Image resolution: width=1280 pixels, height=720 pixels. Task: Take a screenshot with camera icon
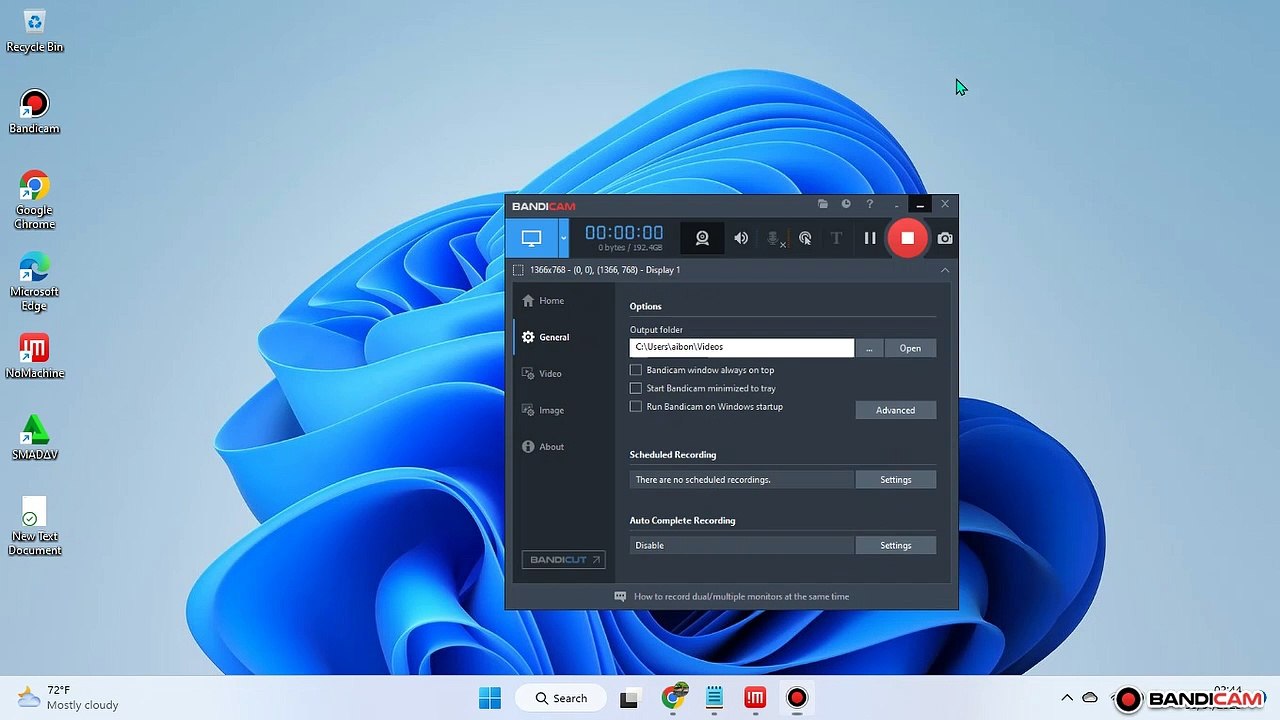[945, 238]
